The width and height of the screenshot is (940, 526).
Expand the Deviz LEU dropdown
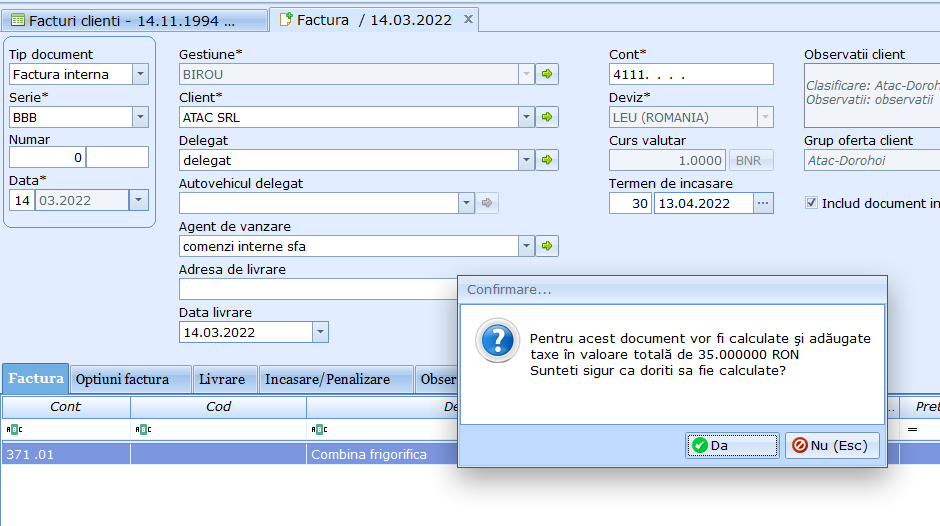765,117
